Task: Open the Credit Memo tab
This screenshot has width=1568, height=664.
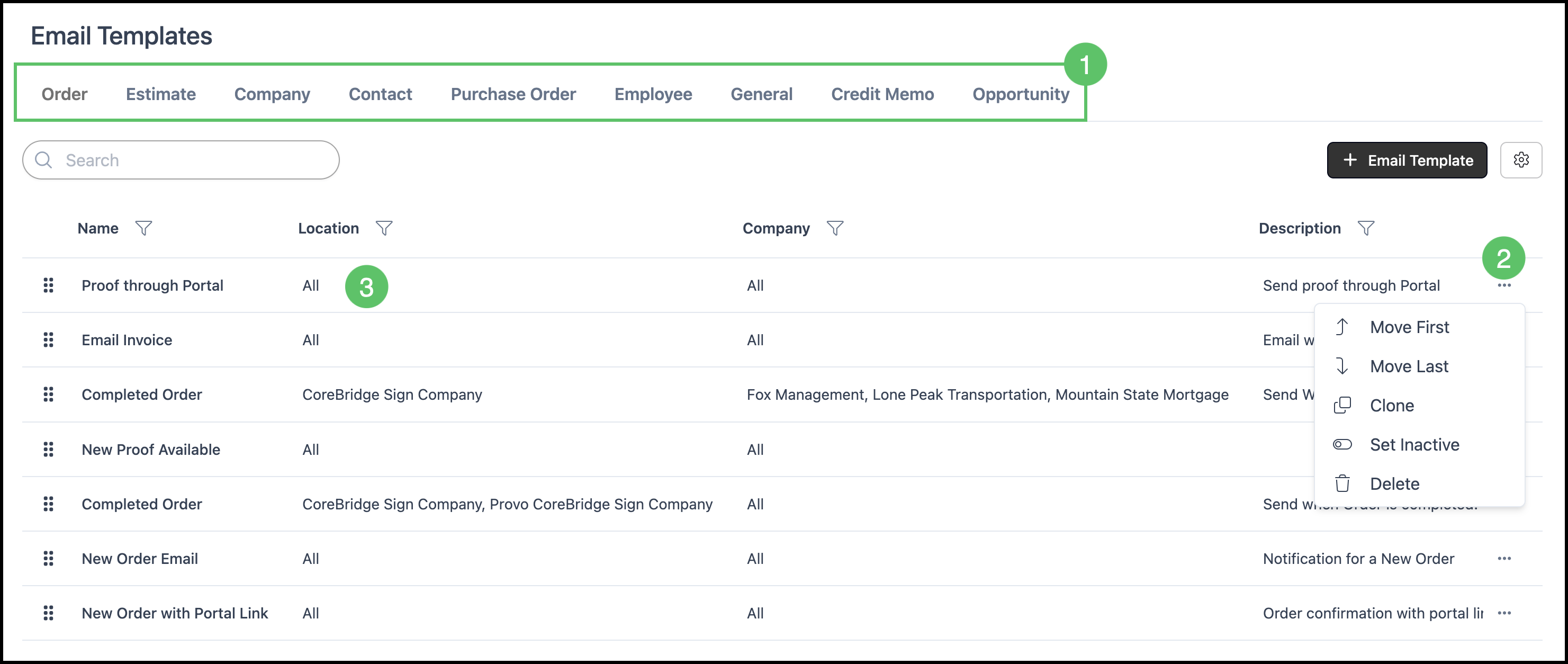Action: tap(882, 94)
